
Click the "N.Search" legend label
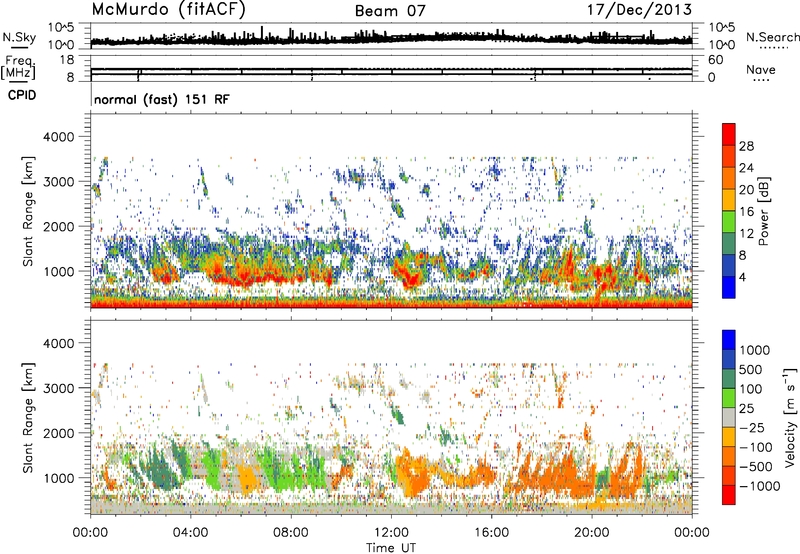pos(772,37)
